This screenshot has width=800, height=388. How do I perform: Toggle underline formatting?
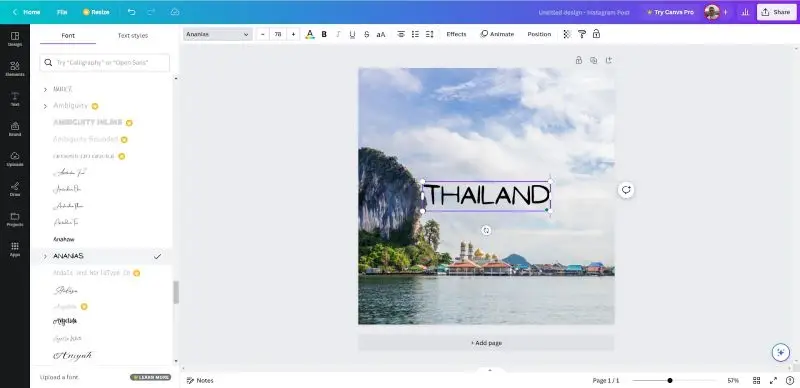[352, 34]
